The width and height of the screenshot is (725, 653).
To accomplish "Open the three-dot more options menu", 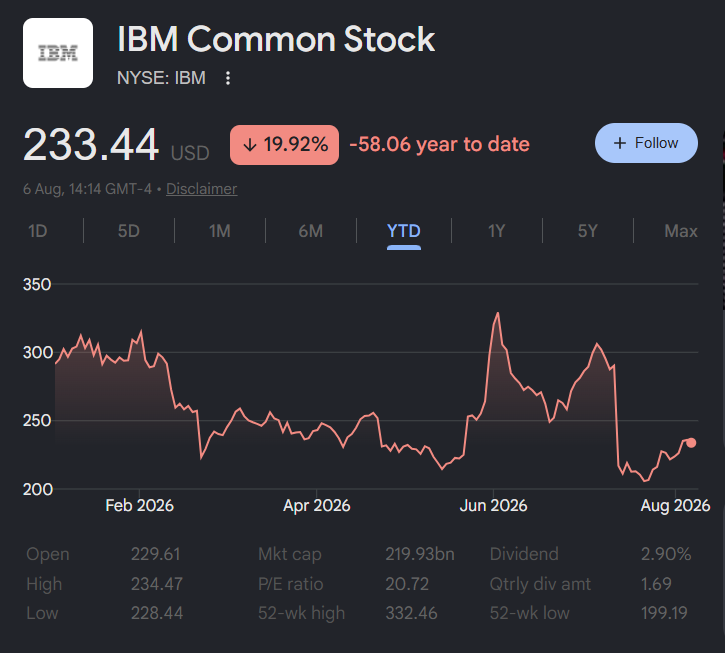I will (227, 78).
